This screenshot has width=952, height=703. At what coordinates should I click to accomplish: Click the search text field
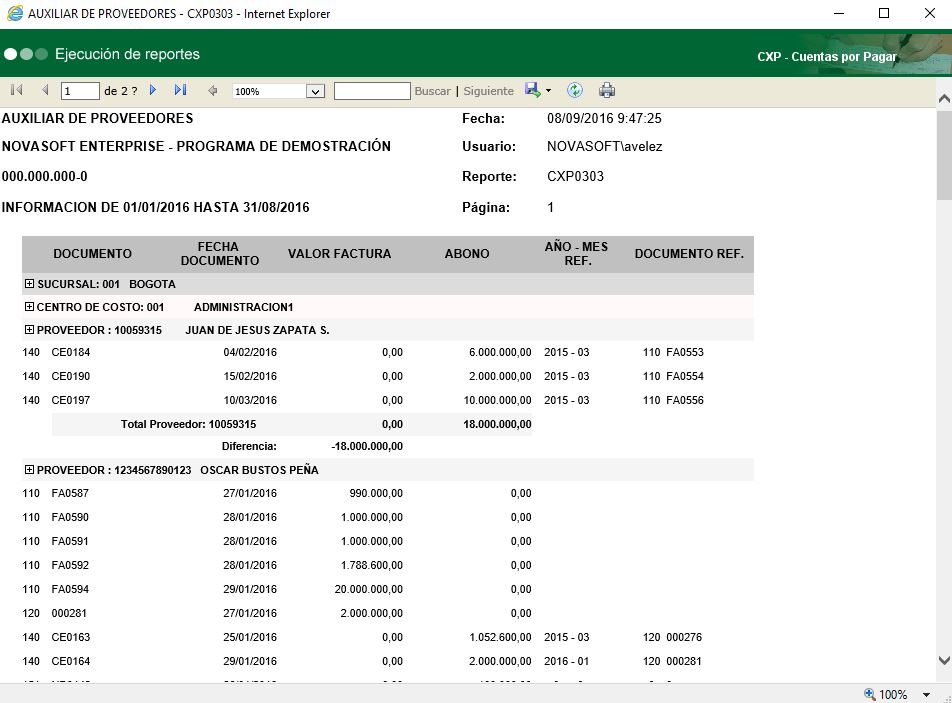[x=372, y=89]
